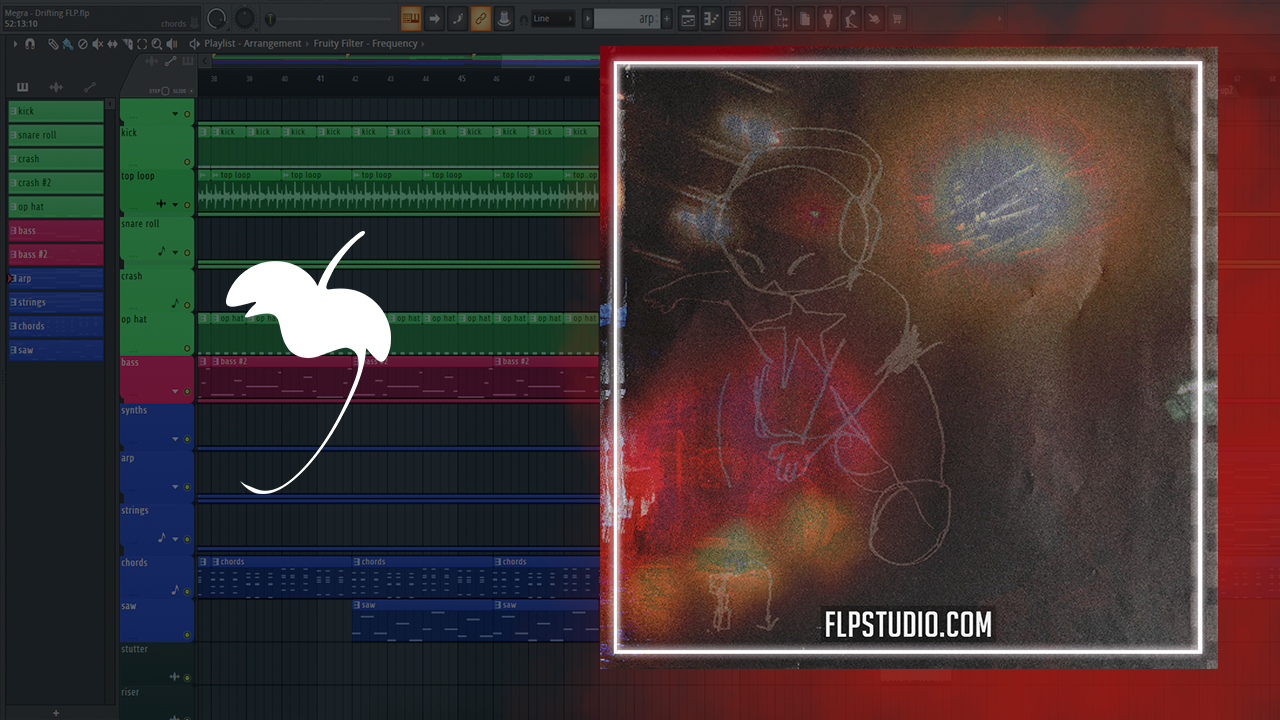
Task: Select the Mute tool in playlist toolbar
Action: [x=97, y=44]
